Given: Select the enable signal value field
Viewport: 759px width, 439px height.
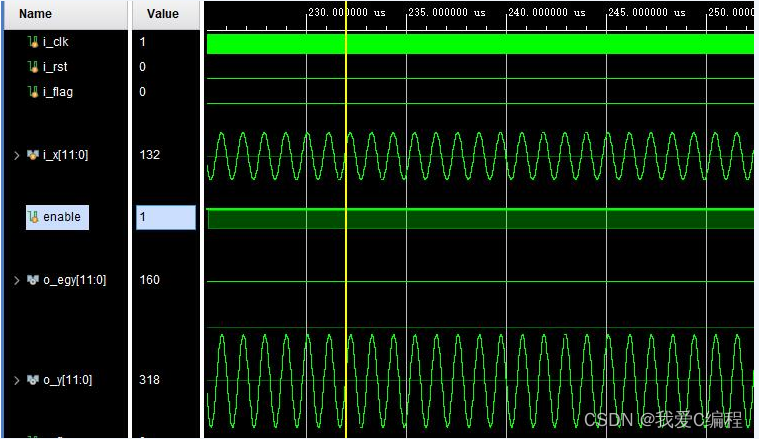Looking at the screenshot, I should click(x=165, y=217).
